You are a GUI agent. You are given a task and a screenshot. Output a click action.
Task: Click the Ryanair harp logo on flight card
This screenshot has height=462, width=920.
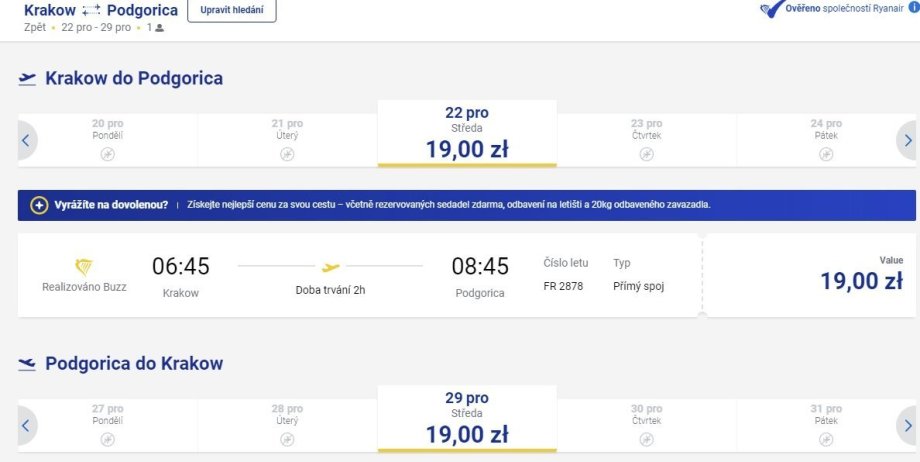point(84,266)
